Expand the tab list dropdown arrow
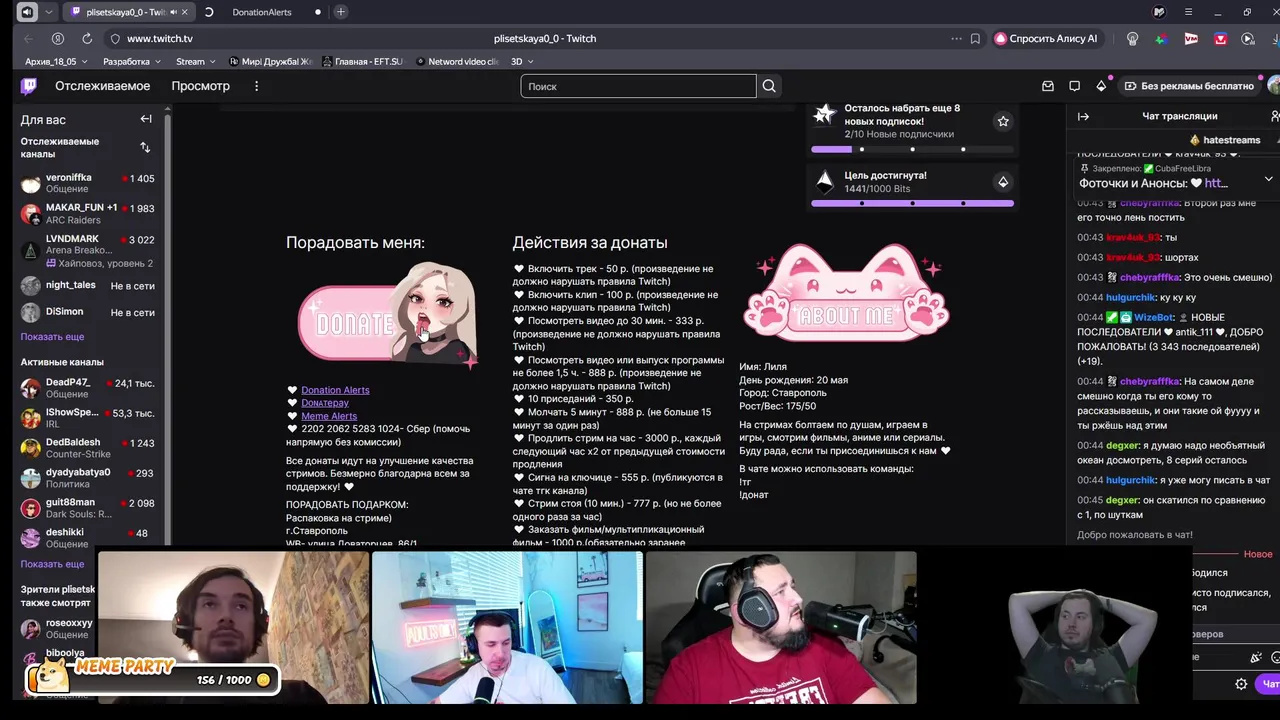The width and height of the screenshot is (1280, 720). click(x=49, y=12)
